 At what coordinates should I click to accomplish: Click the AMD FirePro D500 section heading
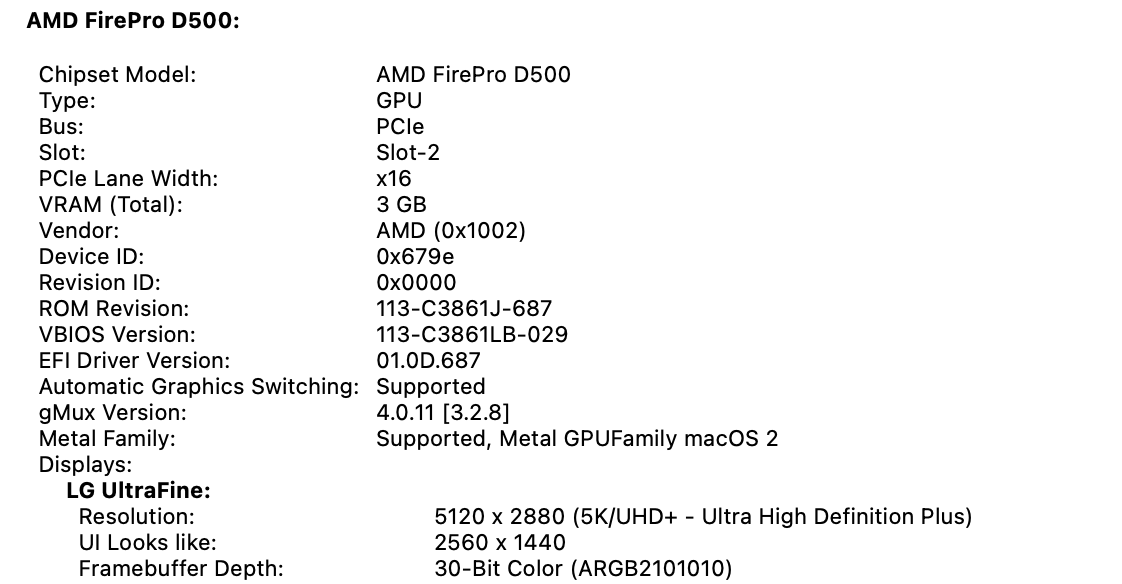(133, 20)
